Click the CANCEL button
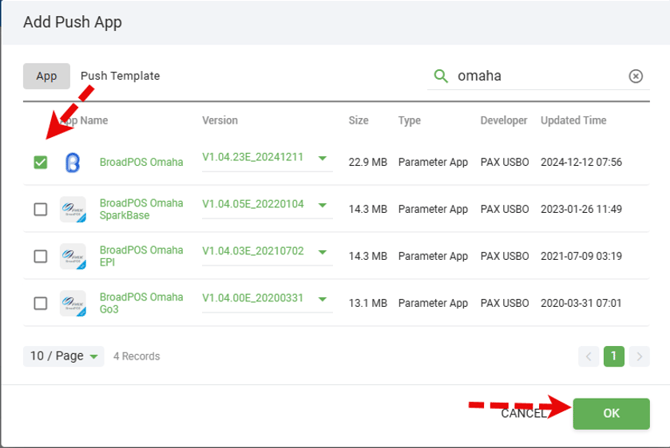This screenshot has height=448, width=670. pyautogui.click(x=523, y=413)
